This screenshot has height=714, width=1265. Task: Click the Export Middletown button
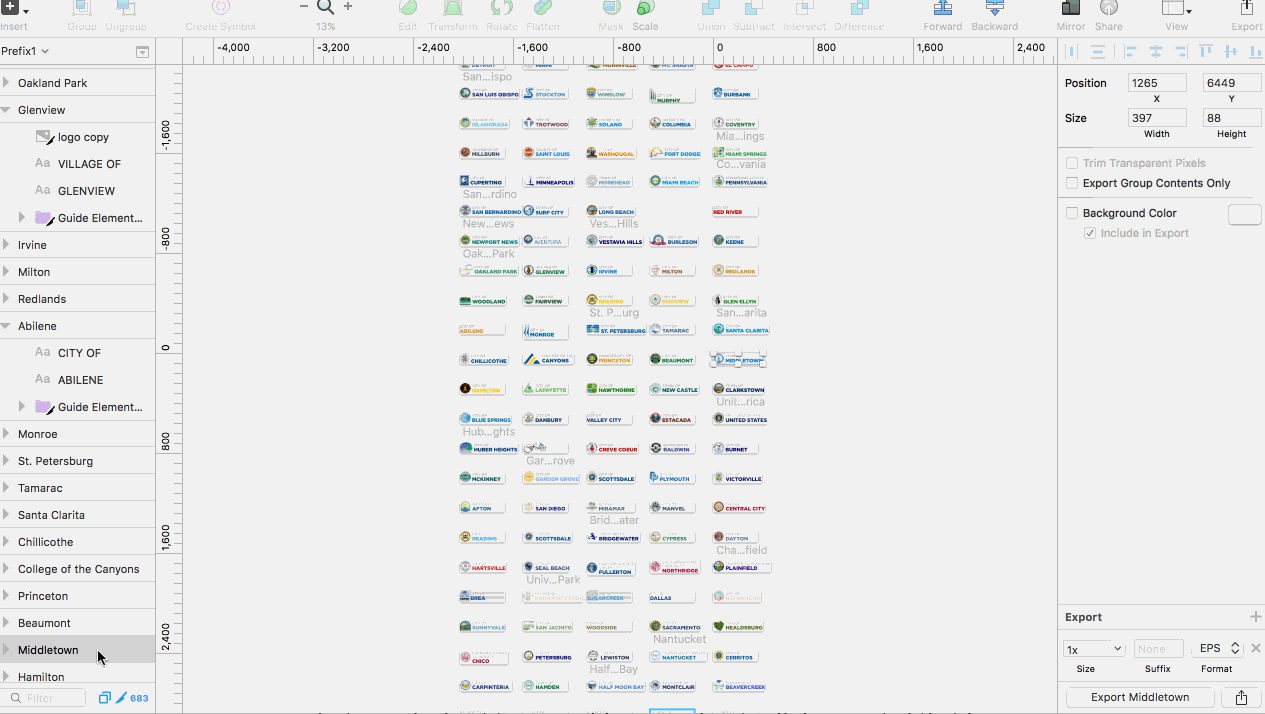pos(1140,697)
